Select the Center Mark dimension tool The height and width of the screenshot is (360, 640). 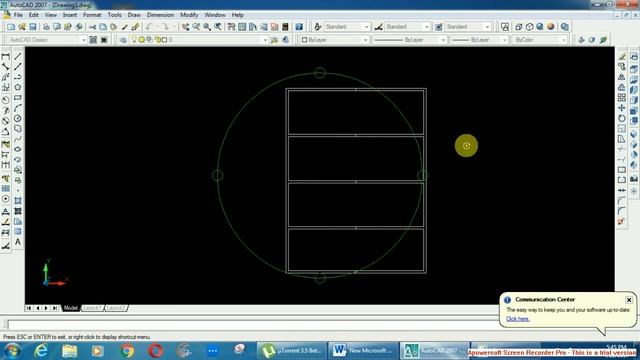6,199
